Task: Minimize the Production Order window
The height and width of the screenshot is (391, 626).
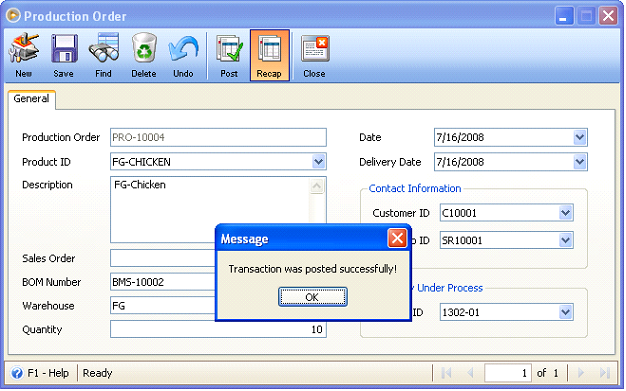Action: [x=564, y=16]
